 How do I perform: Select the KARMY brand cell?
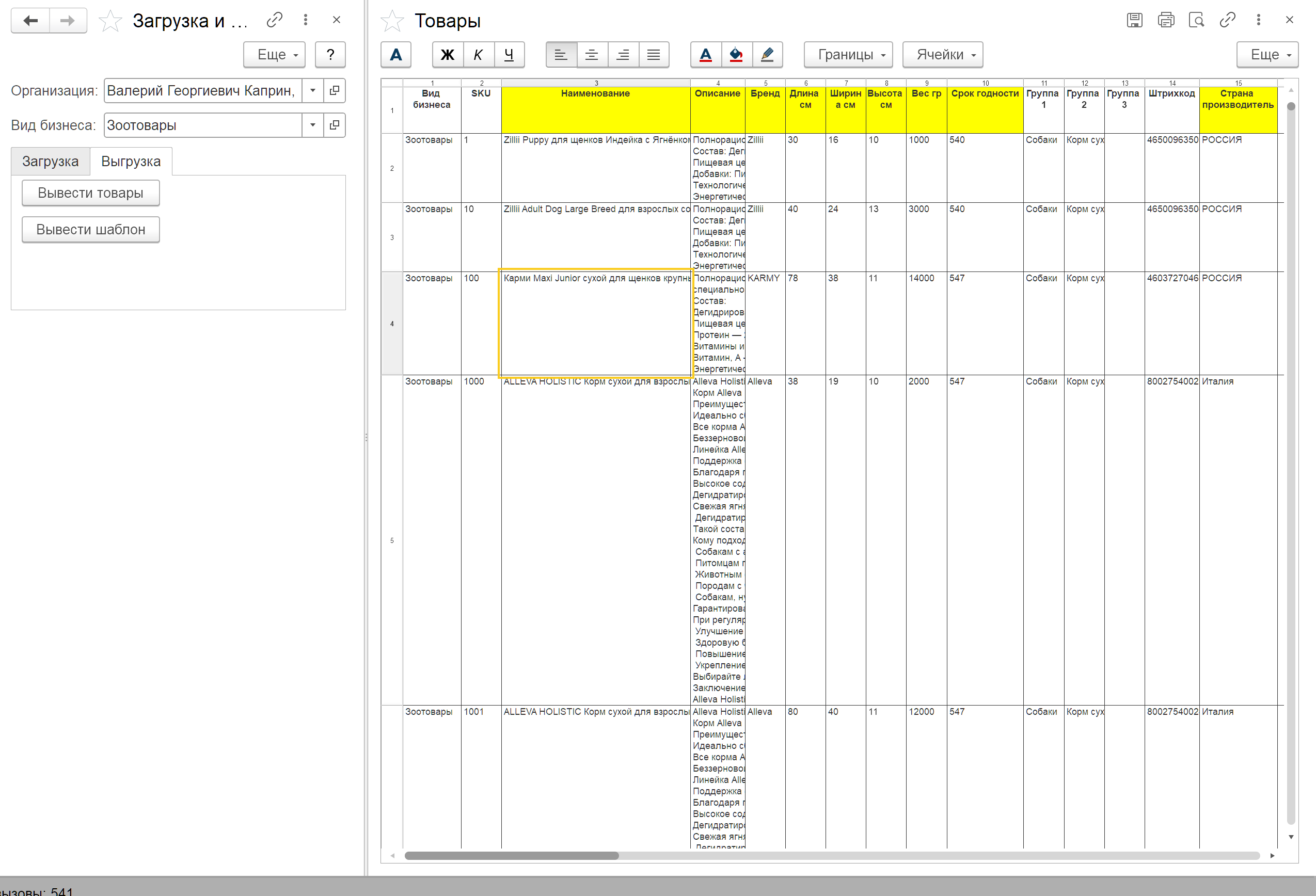(x=765, y=323)
